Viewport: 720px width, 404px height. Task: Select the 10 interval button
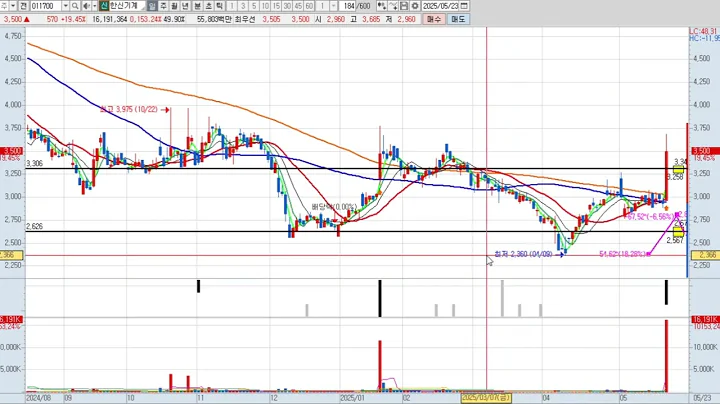pyautogui.click(x=265, y=6)
